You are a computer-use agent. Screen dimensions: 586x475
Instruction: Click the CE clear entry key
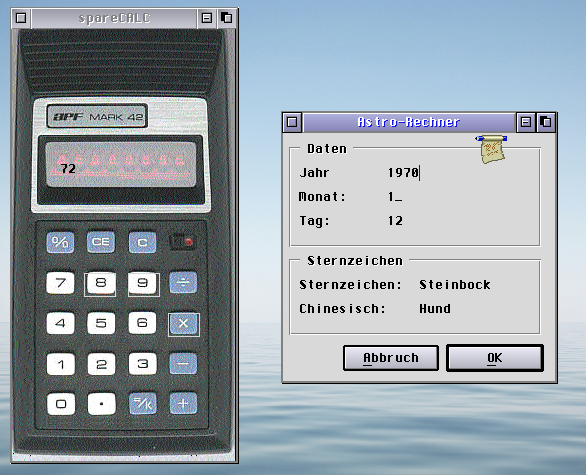101,242
